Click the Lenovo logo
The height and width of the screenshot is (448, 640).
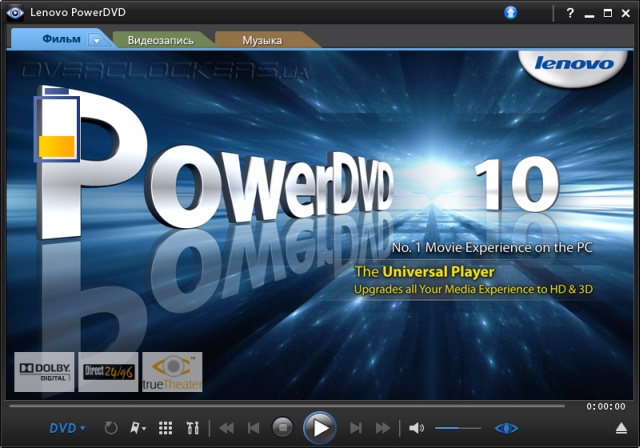coord(573,64)
